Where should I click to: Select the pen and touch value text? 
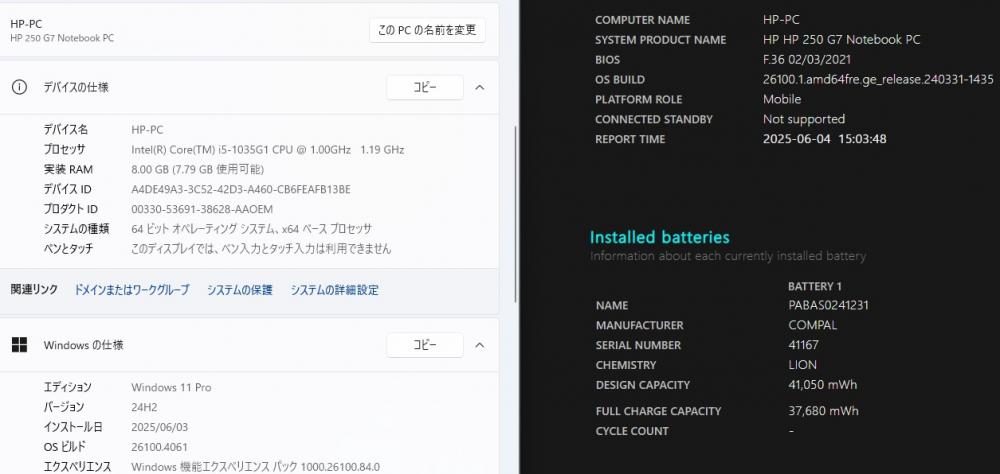coord(261,249)
